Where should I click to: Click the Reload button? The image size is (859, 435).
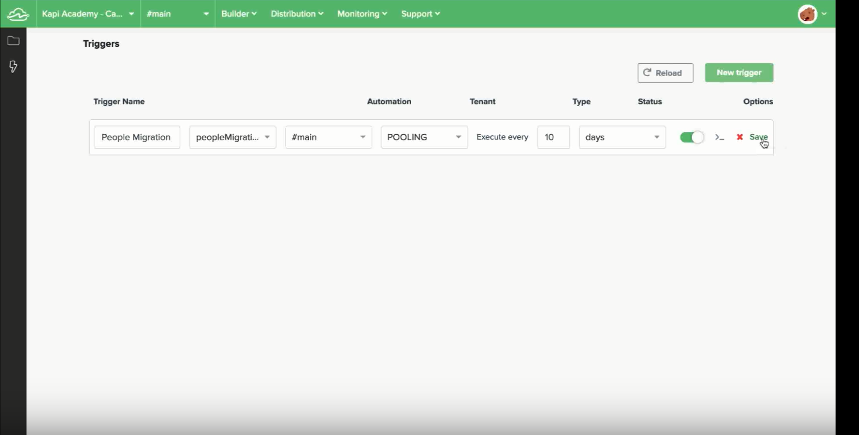(666, 73)
